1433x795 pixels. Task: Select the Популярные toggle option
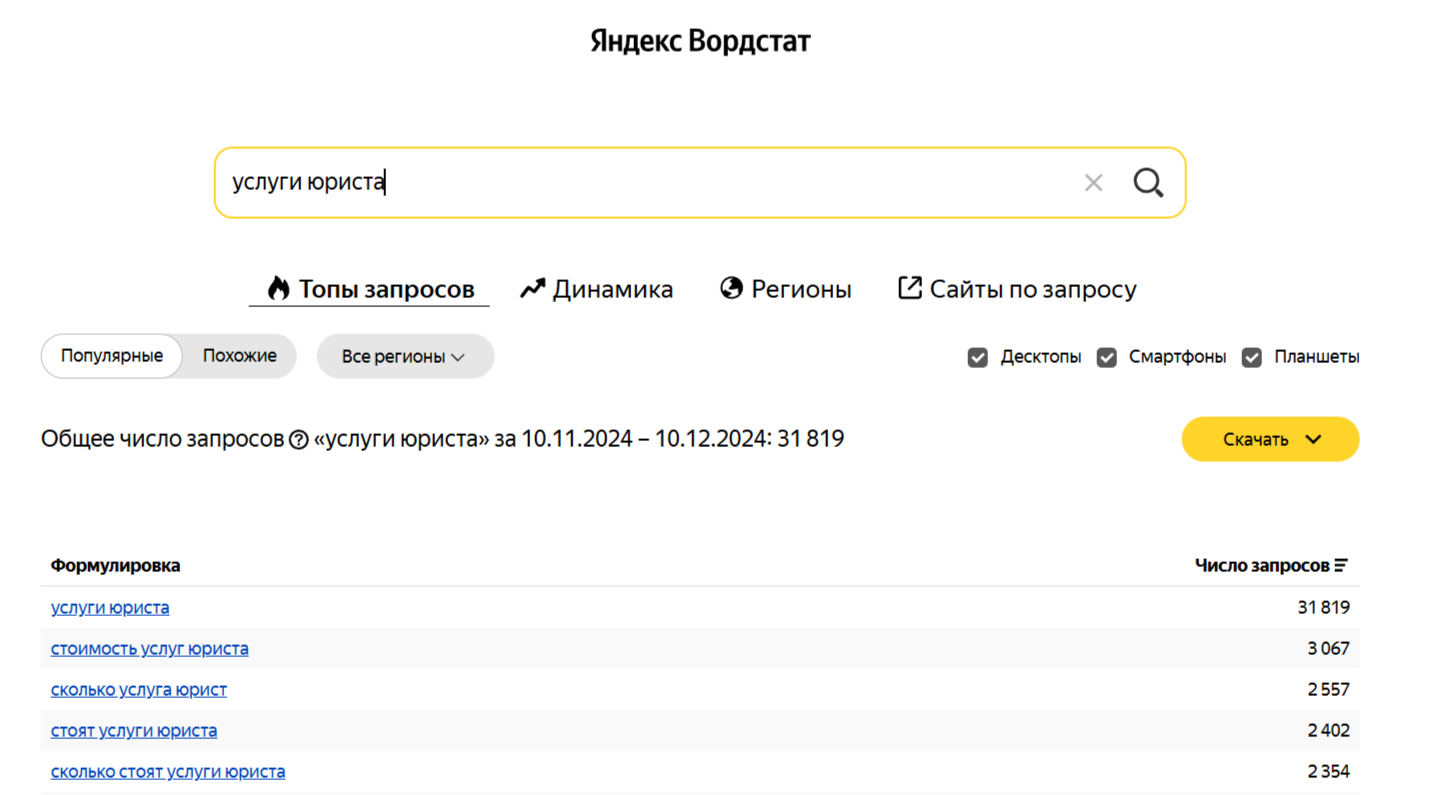point(112,356)
